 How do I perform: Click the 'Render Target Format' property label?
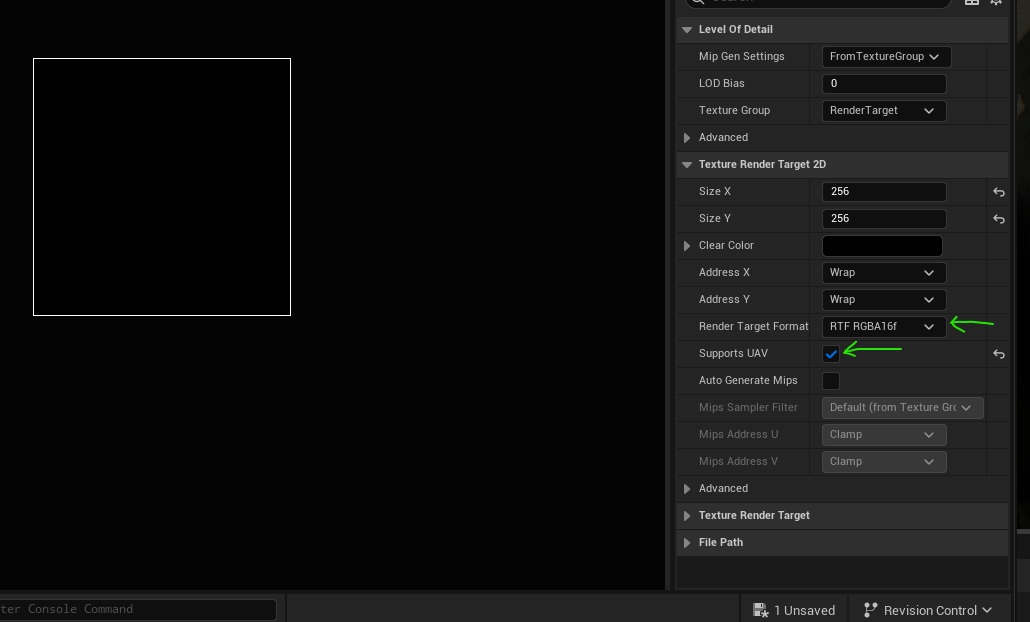[753, 326]
